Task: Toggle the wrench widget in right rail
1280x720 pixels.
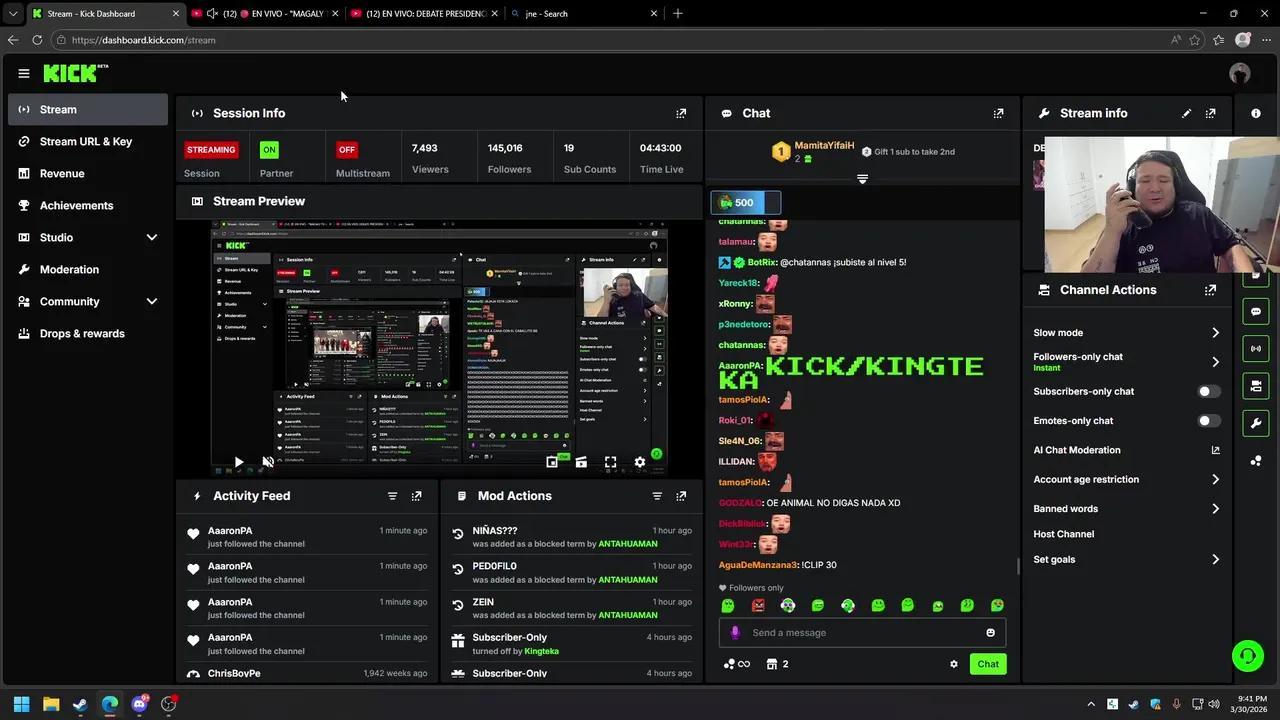Action: click(x=1256, y=423)
